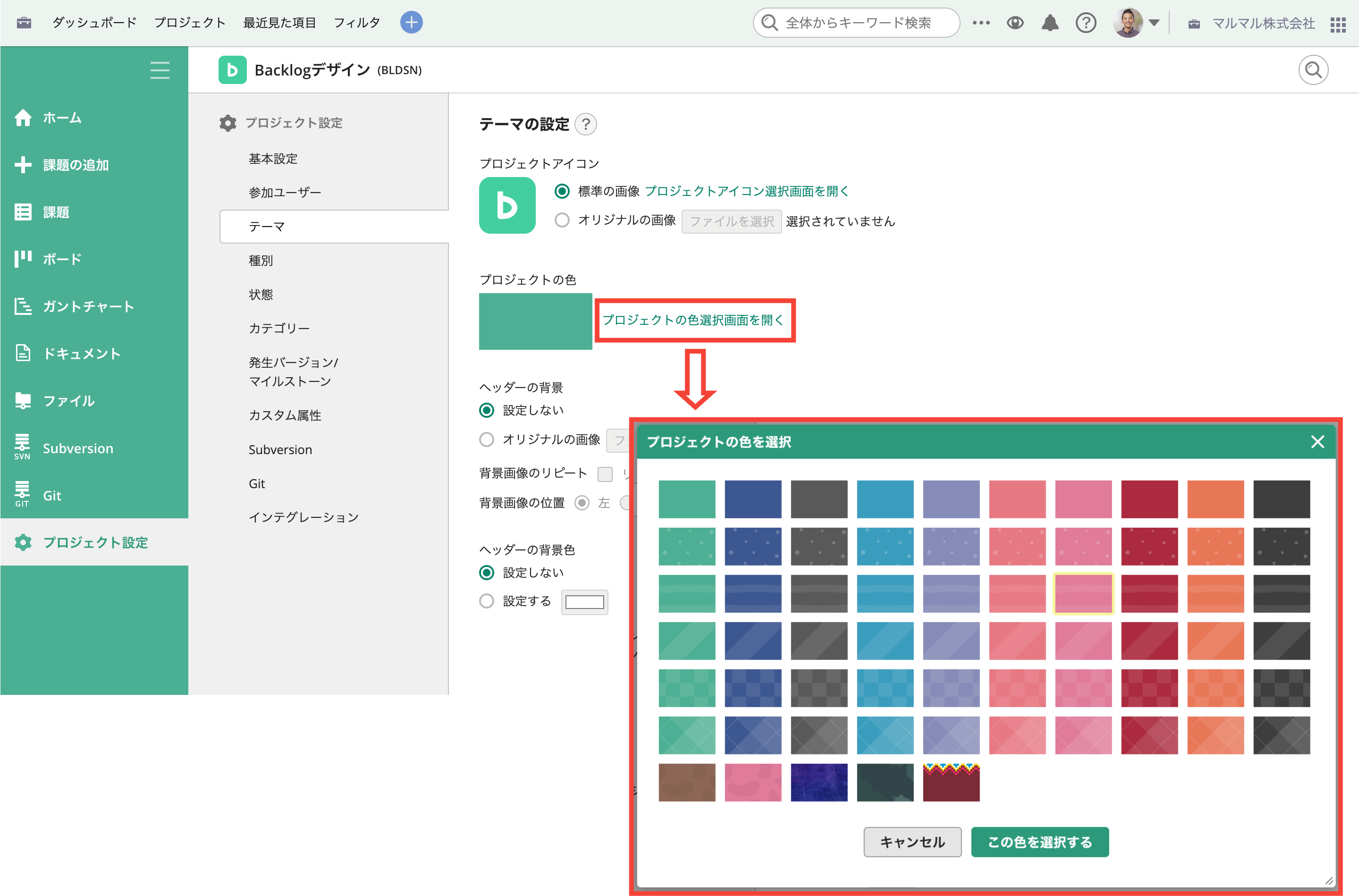This screenshot has width=1359, height=896.
Task: Open 種別 settings page
Action: pyautogui.click(x=261, y=260)
